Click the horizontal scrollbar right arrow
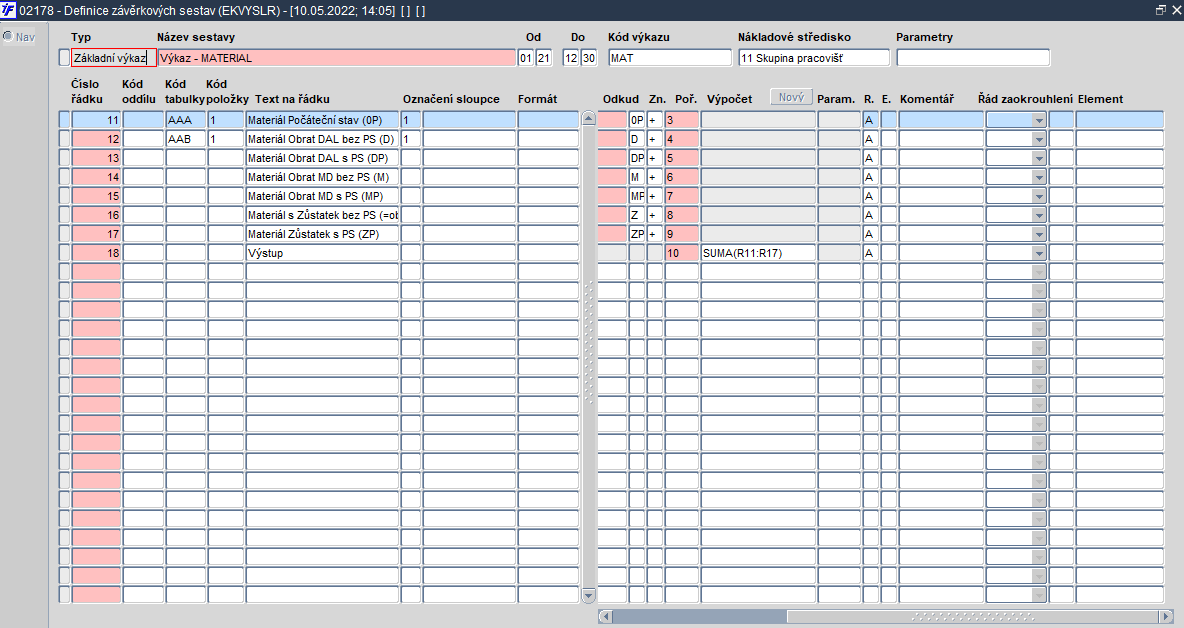The image size is (1184, 628). pyautogui.click(x=1166, y=616)
